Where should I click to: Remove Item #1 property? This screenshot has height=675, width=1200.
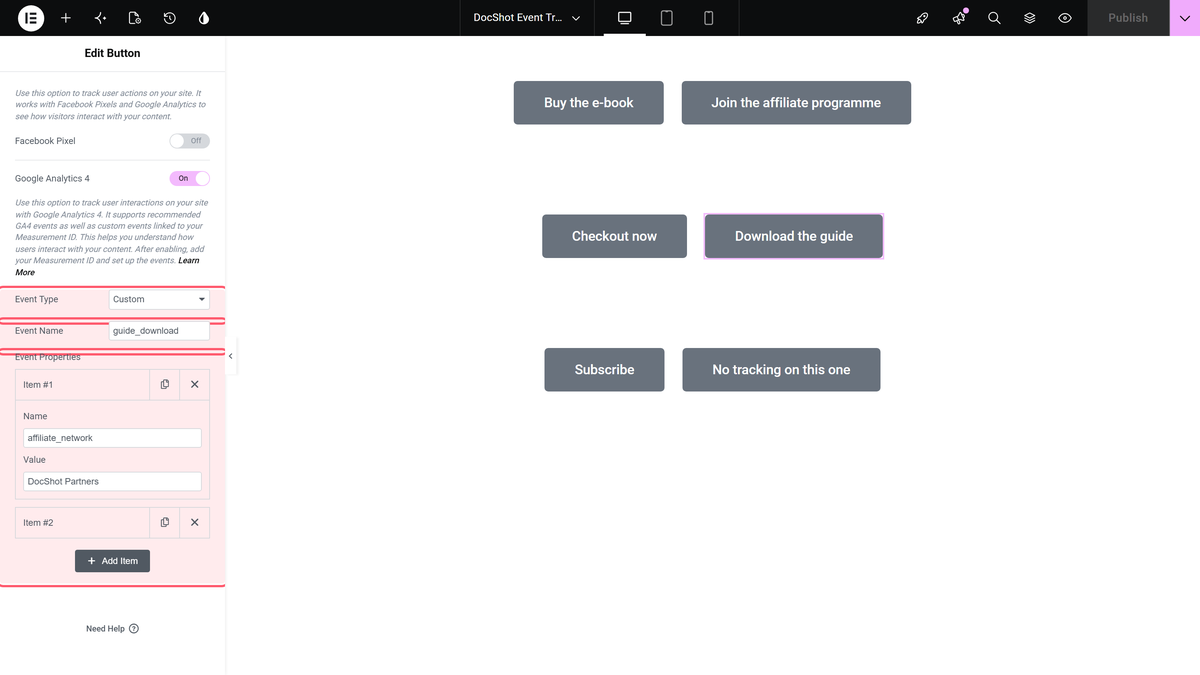(x=195, y=384)
